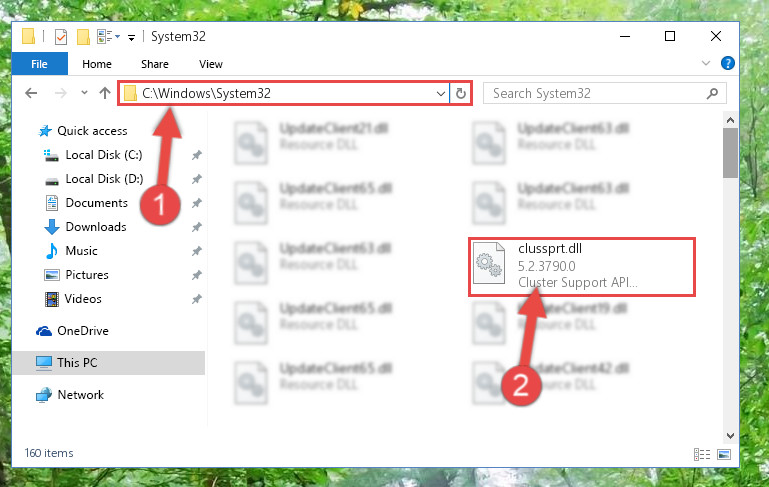Open the Customize Quick Access Toolbar dropdown
The width and height of the screenshot is (769, 487).
[x=131, y=37]
